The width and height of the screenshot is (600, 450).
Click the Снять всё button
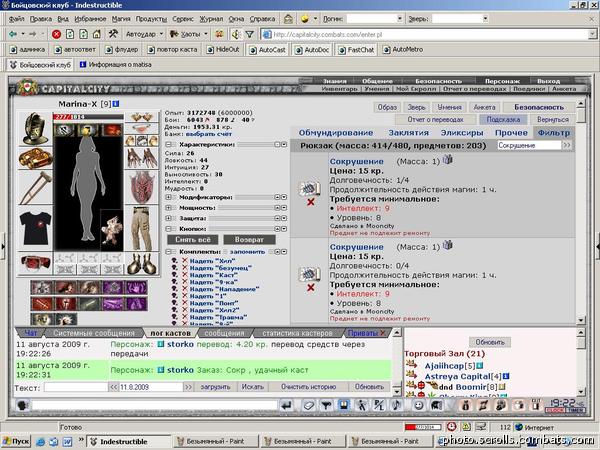tap(192, 240)
